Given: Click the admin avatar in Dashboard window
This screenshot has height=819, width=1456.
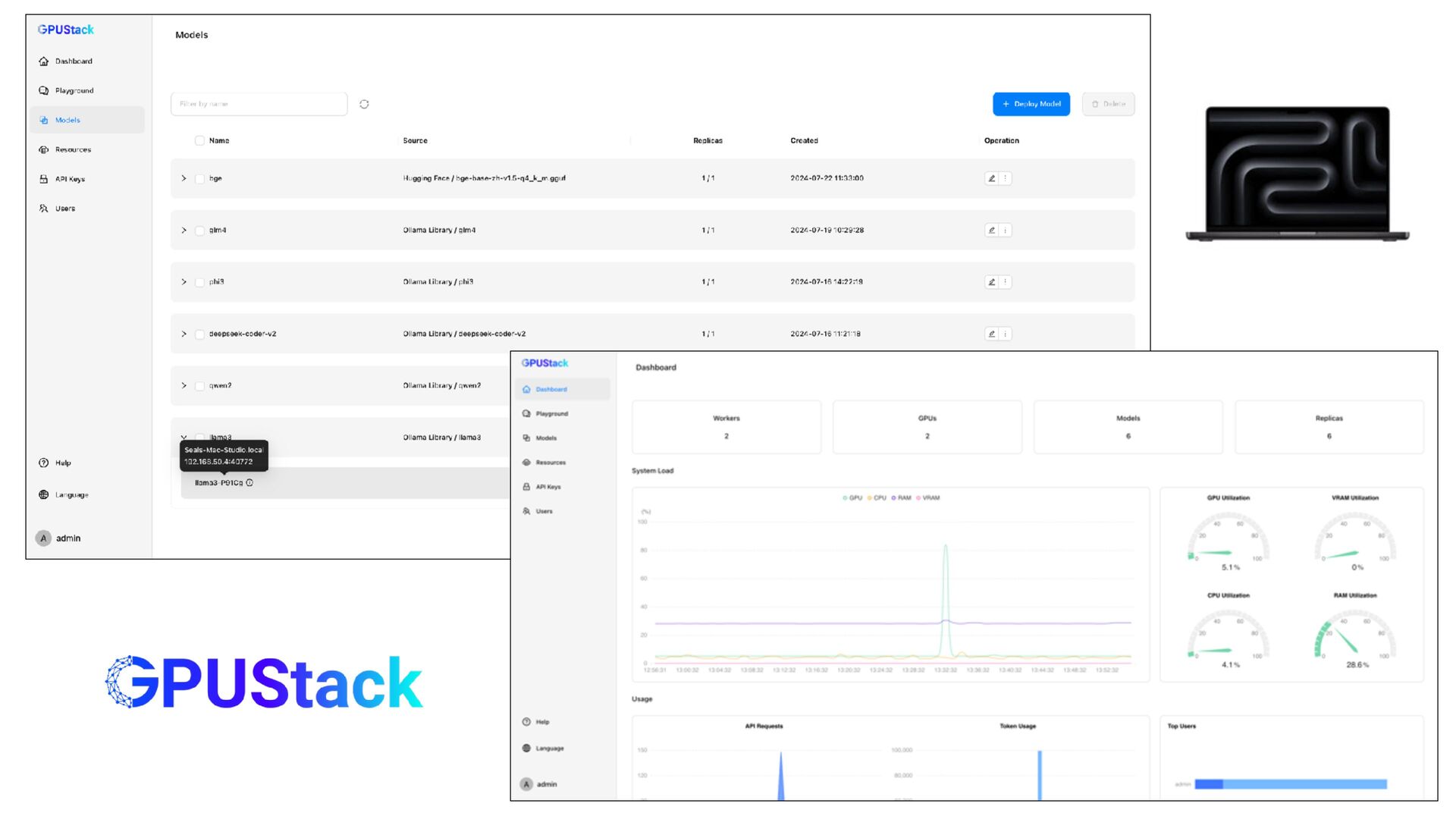Looking at the screenshot, I should (x=526, y=784).
